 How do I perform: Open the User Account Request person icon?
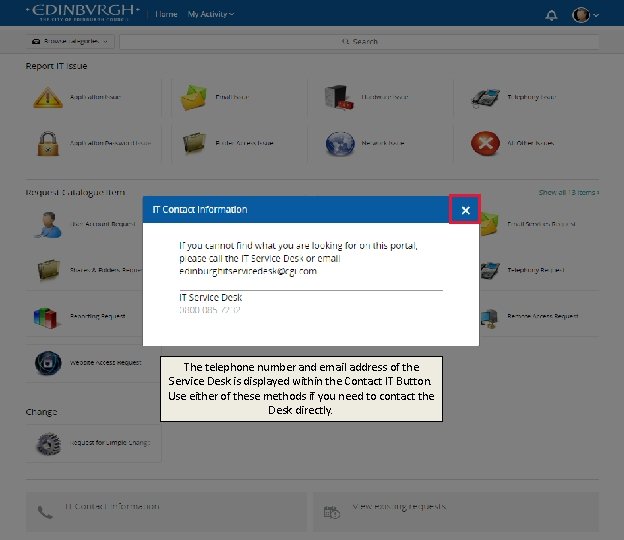[x=48, y=225]
